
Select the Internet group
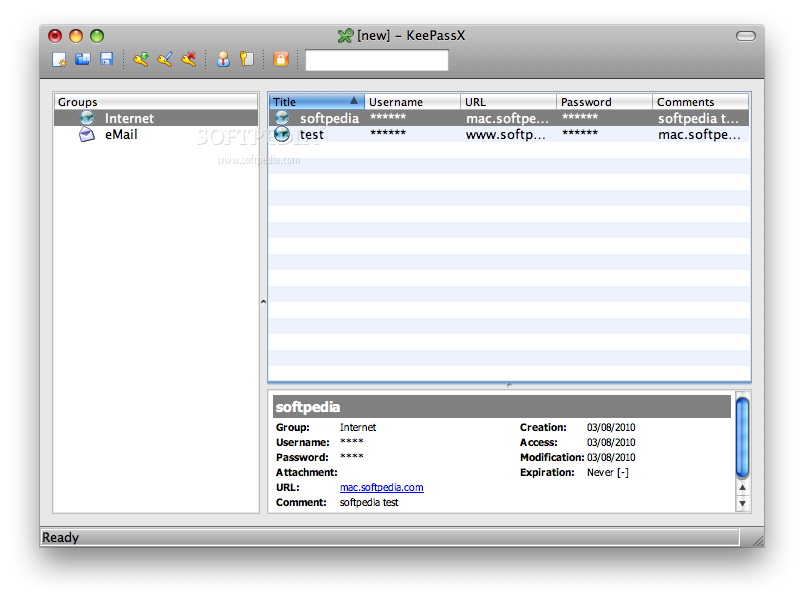point(129,118)
